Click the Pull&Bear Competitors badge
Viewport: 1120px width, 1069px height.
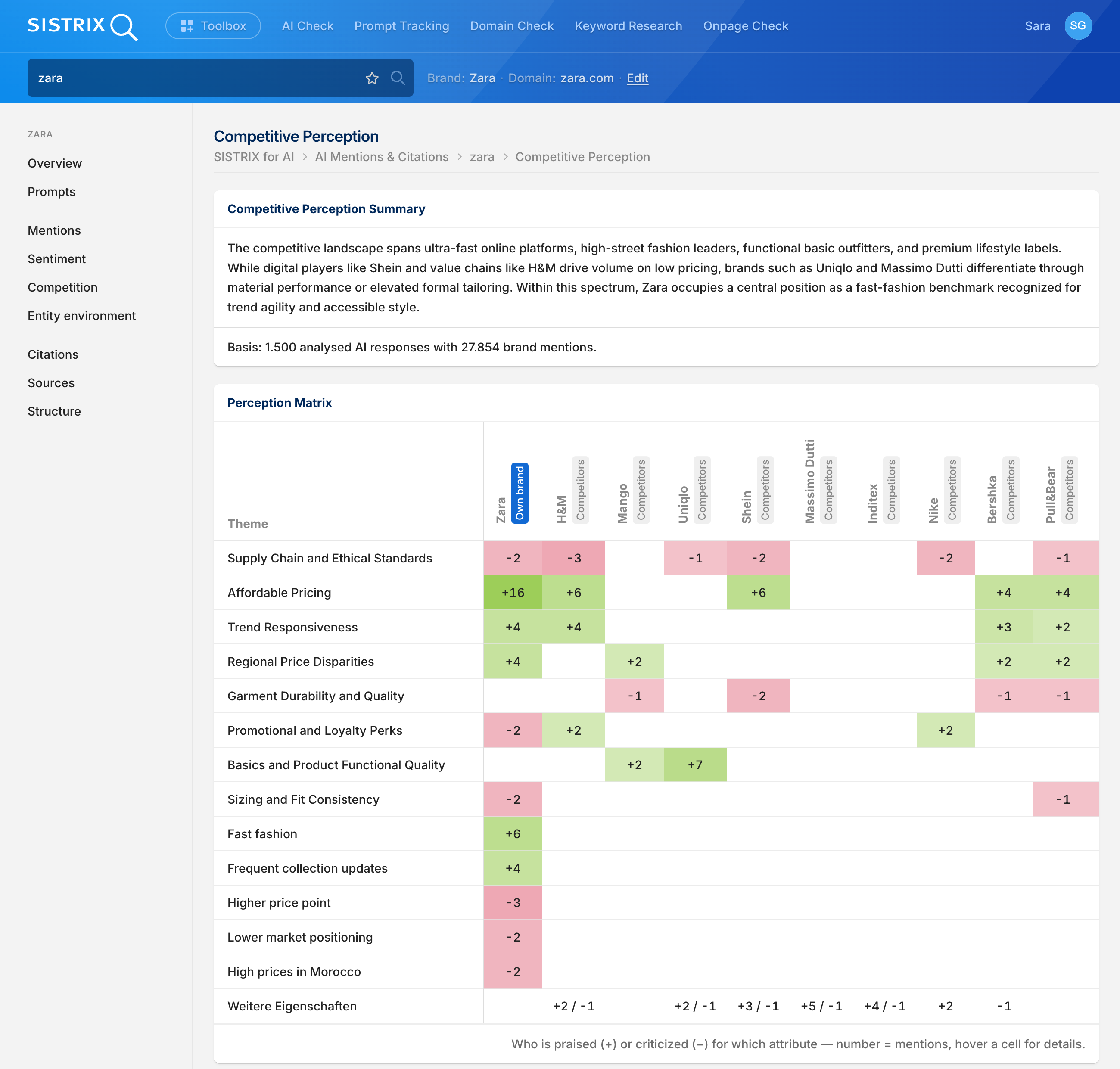point(1069,490)
